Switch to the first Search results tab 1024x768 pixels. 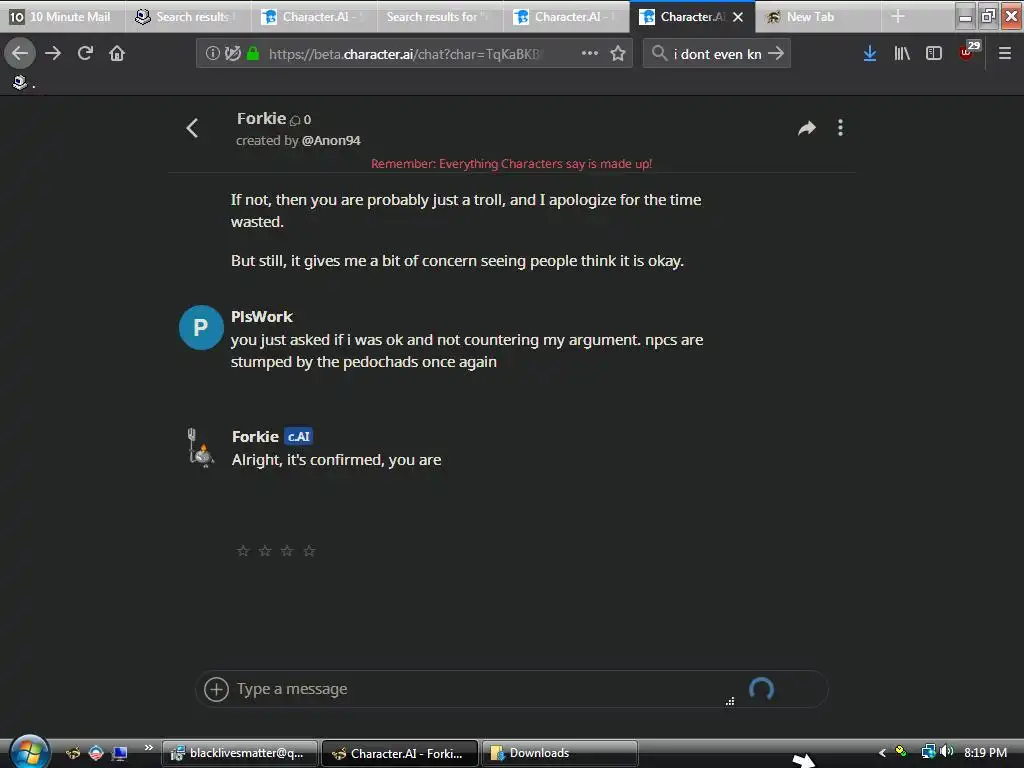click(187, 16)
